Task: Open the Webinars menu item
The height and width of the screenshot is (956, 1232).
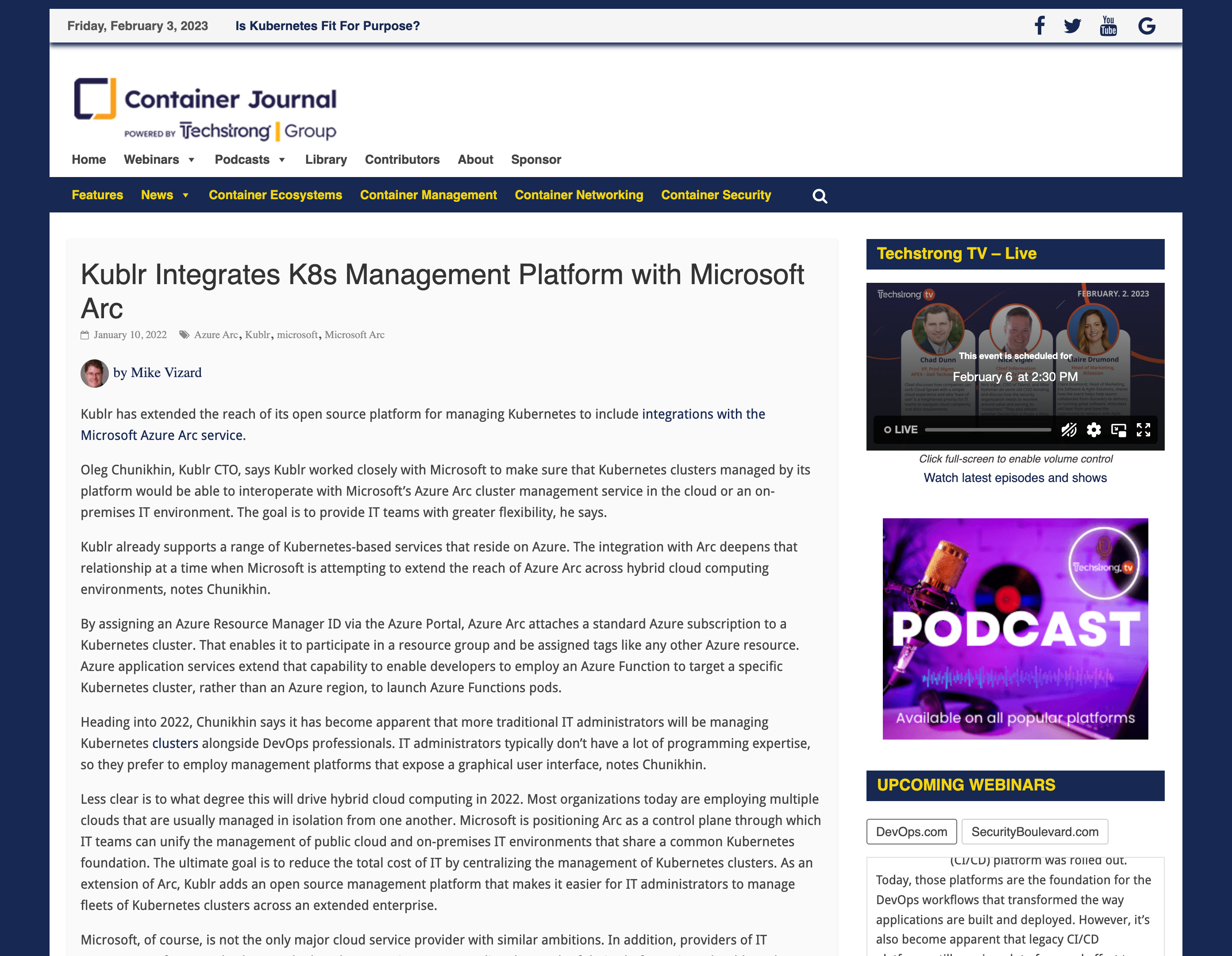Action: [151, 160]
